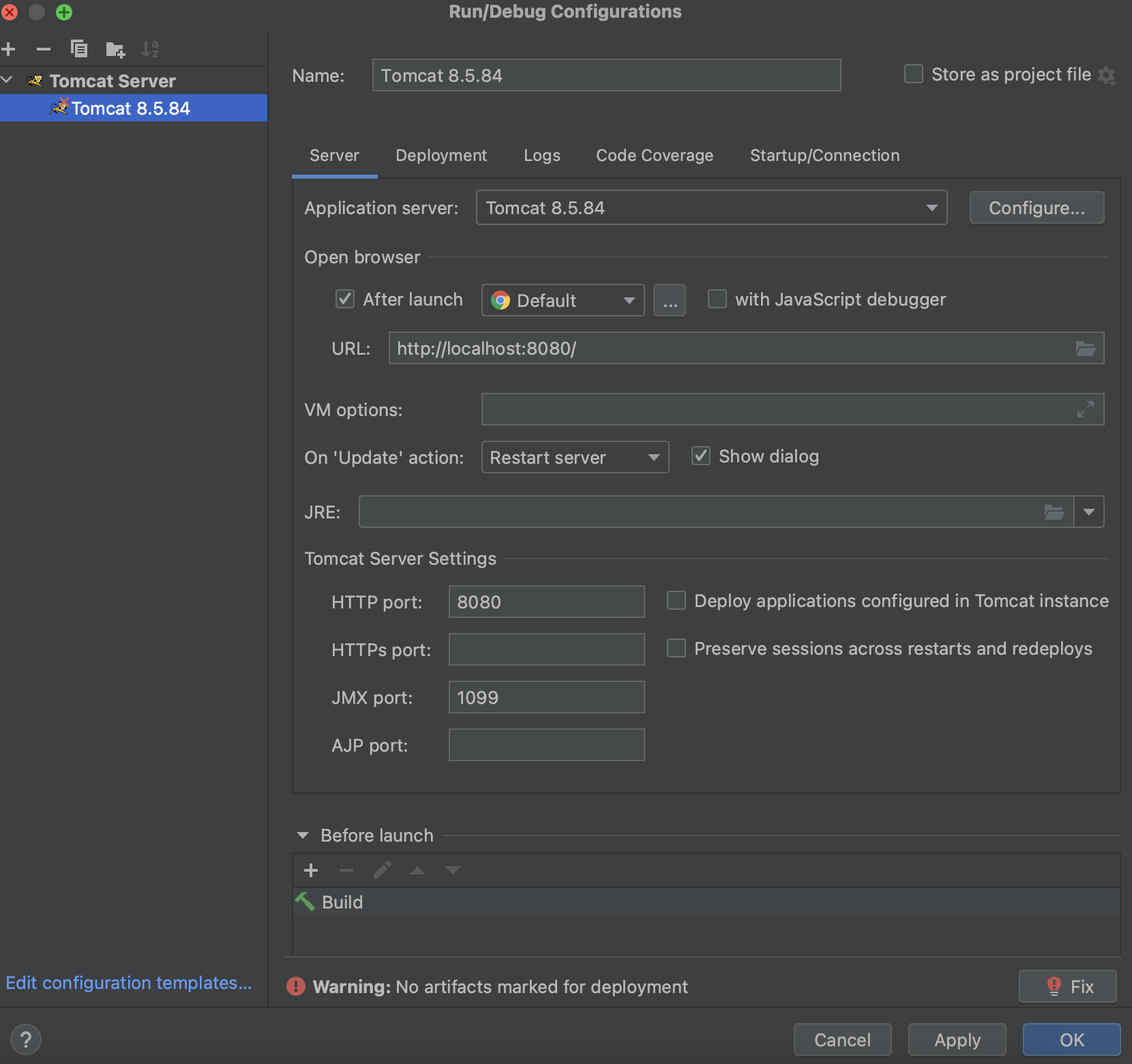Click OK button

point(1072,1039)
